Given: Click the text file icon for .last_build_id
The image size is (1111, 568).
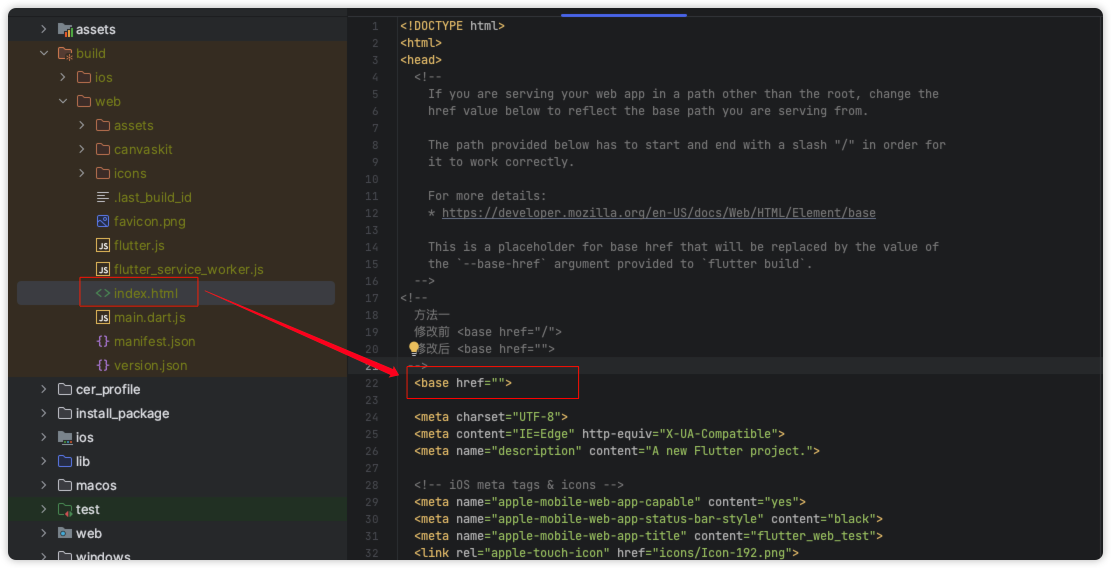Looking at the screenshot, I should 103,197.
